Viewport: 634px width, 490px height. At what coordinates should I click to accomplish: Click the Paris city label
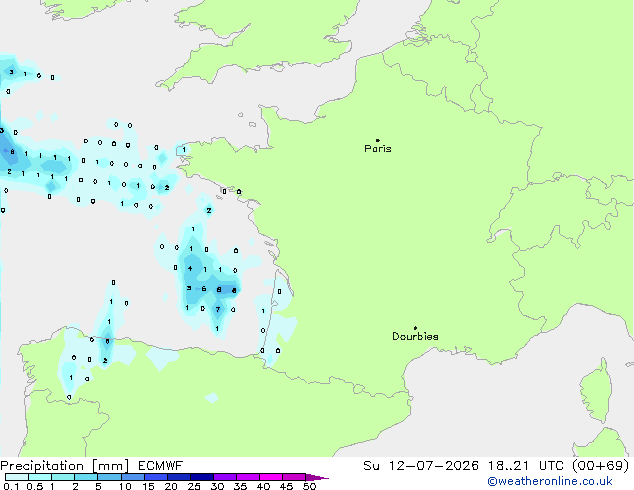(x=378, y=149)
